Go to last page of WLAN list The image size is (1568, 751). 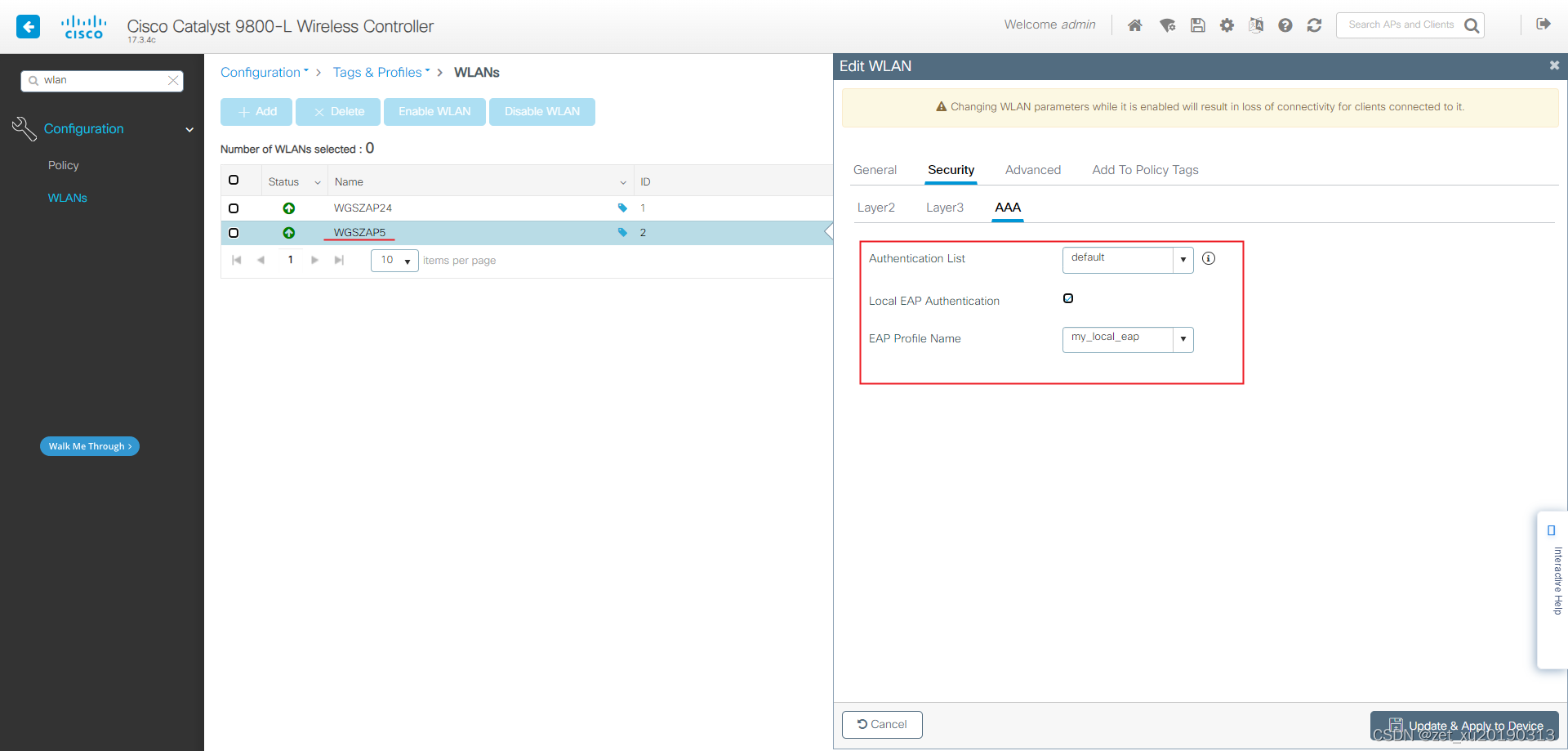point(339,260)
